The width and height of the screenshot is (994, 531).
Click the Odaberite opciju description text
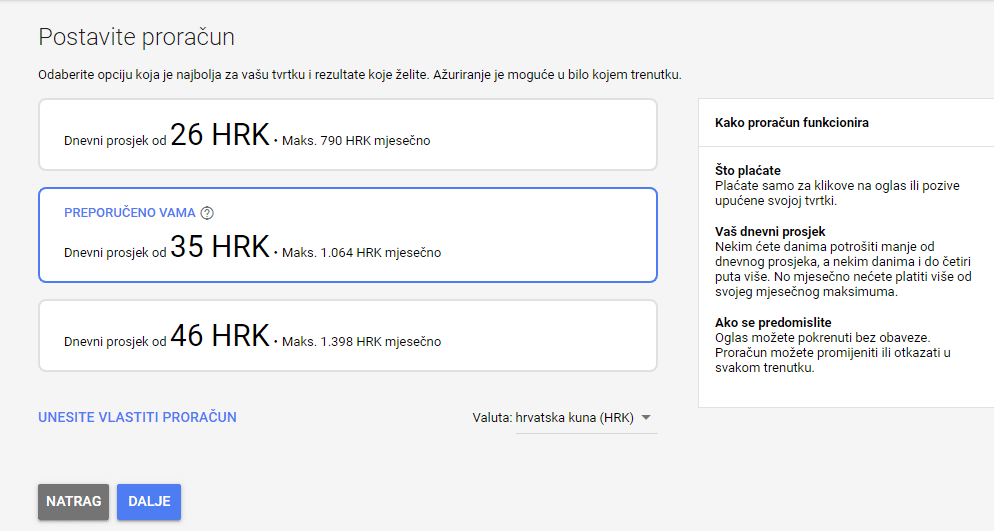pos(360,75)
